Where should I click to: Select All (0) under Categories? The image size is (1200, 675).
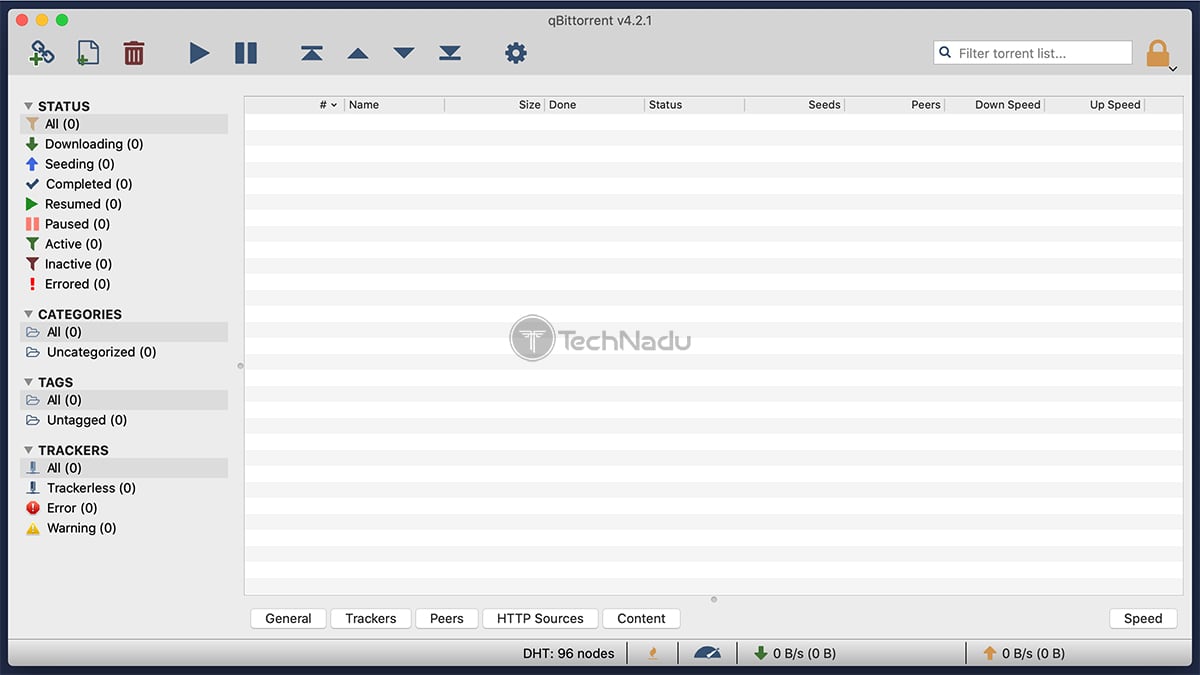point(124,332)
